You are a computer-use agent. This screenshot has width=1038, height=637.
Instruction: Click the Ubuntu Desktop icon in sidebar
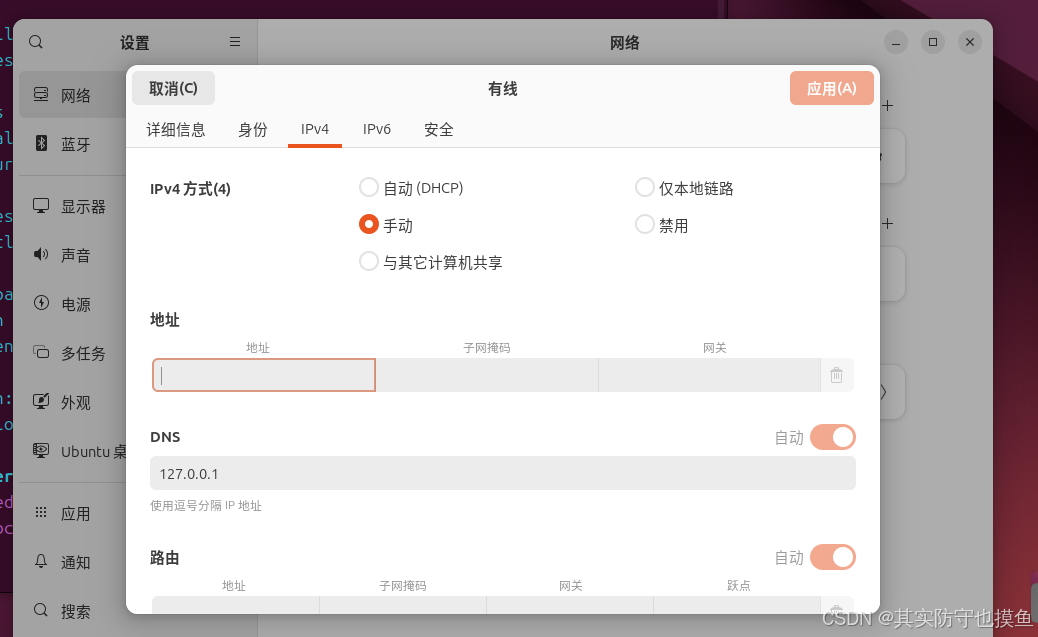coord(41,450)
